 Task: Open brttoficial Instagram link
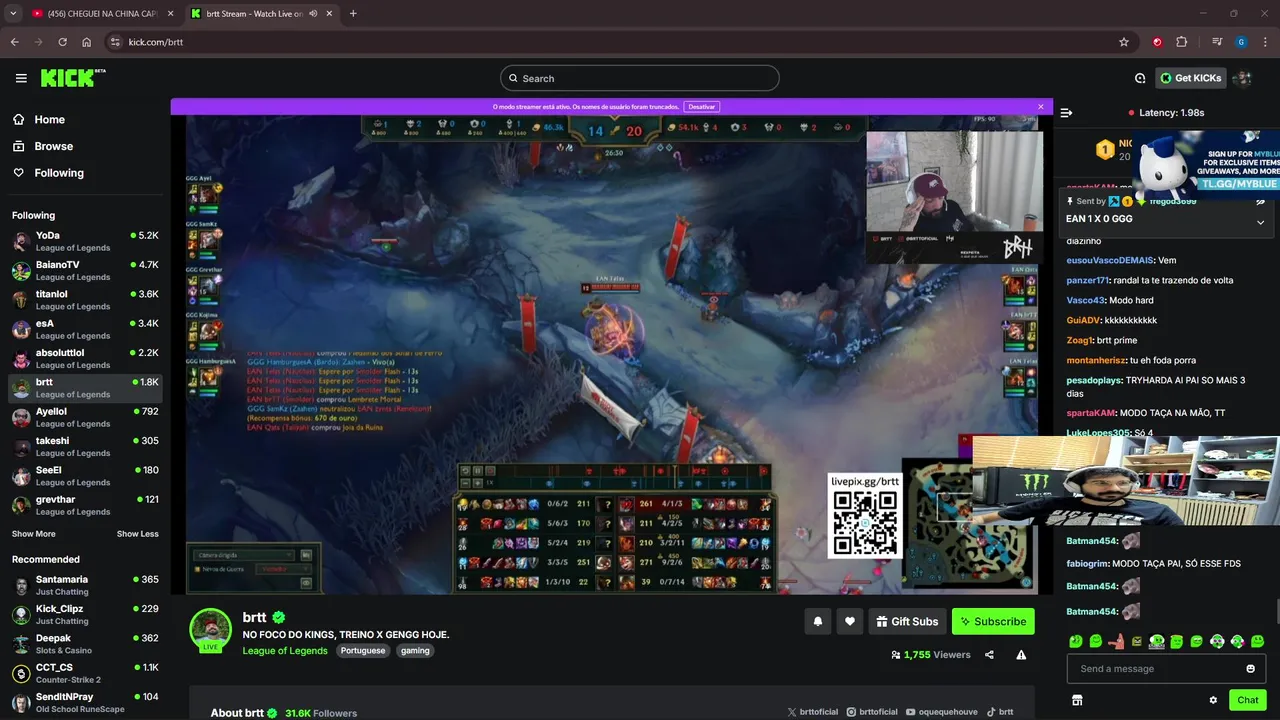tap(872, 712)
